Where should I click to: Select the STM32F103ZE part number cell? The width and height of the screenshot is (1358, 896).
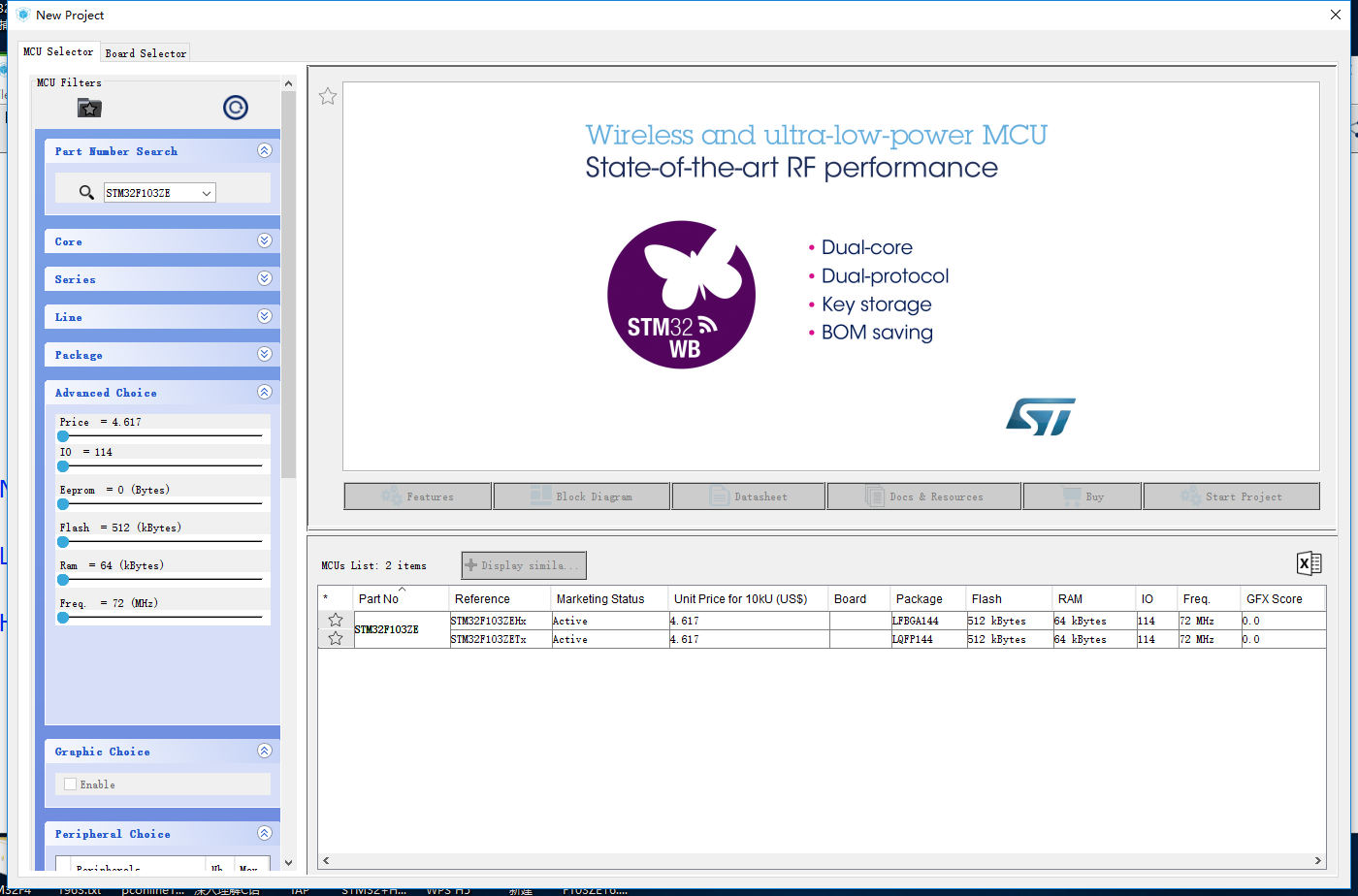click(x=402, y=629)
